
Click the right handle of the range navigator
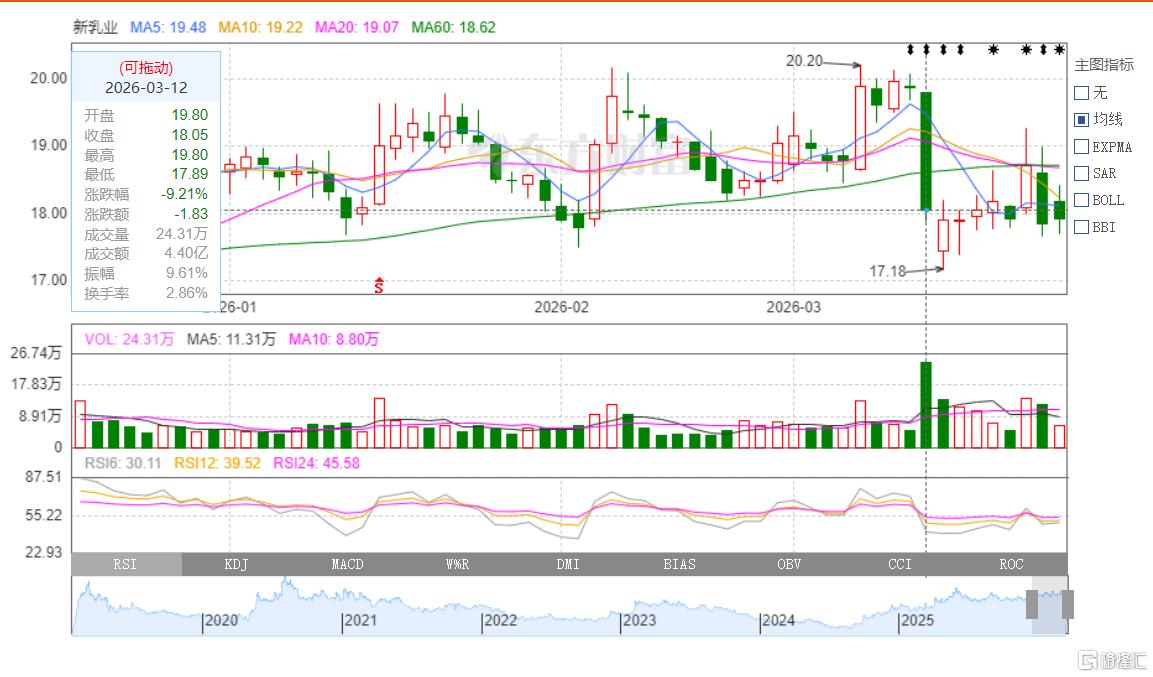tap(1068, 604)
